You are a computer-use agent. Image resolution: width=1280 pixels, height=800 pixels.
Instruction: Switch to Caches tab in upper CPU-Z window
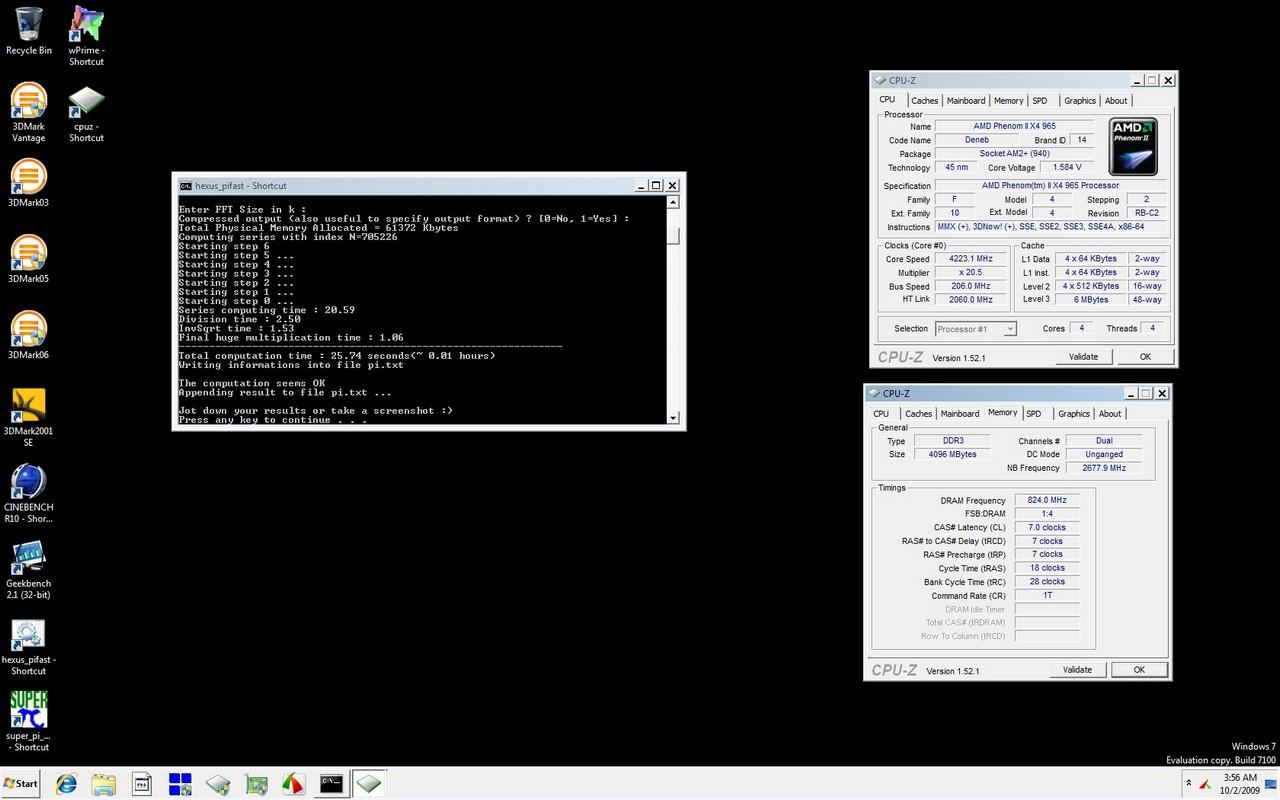click(924, 101)
